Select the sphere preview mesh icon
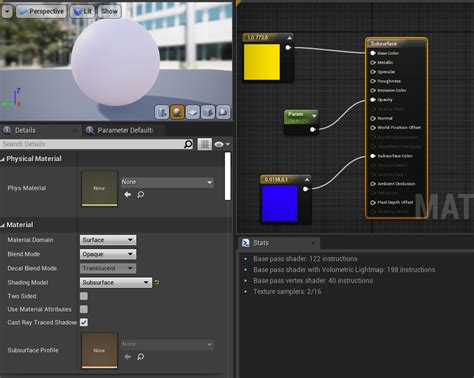 pos(177,112)
